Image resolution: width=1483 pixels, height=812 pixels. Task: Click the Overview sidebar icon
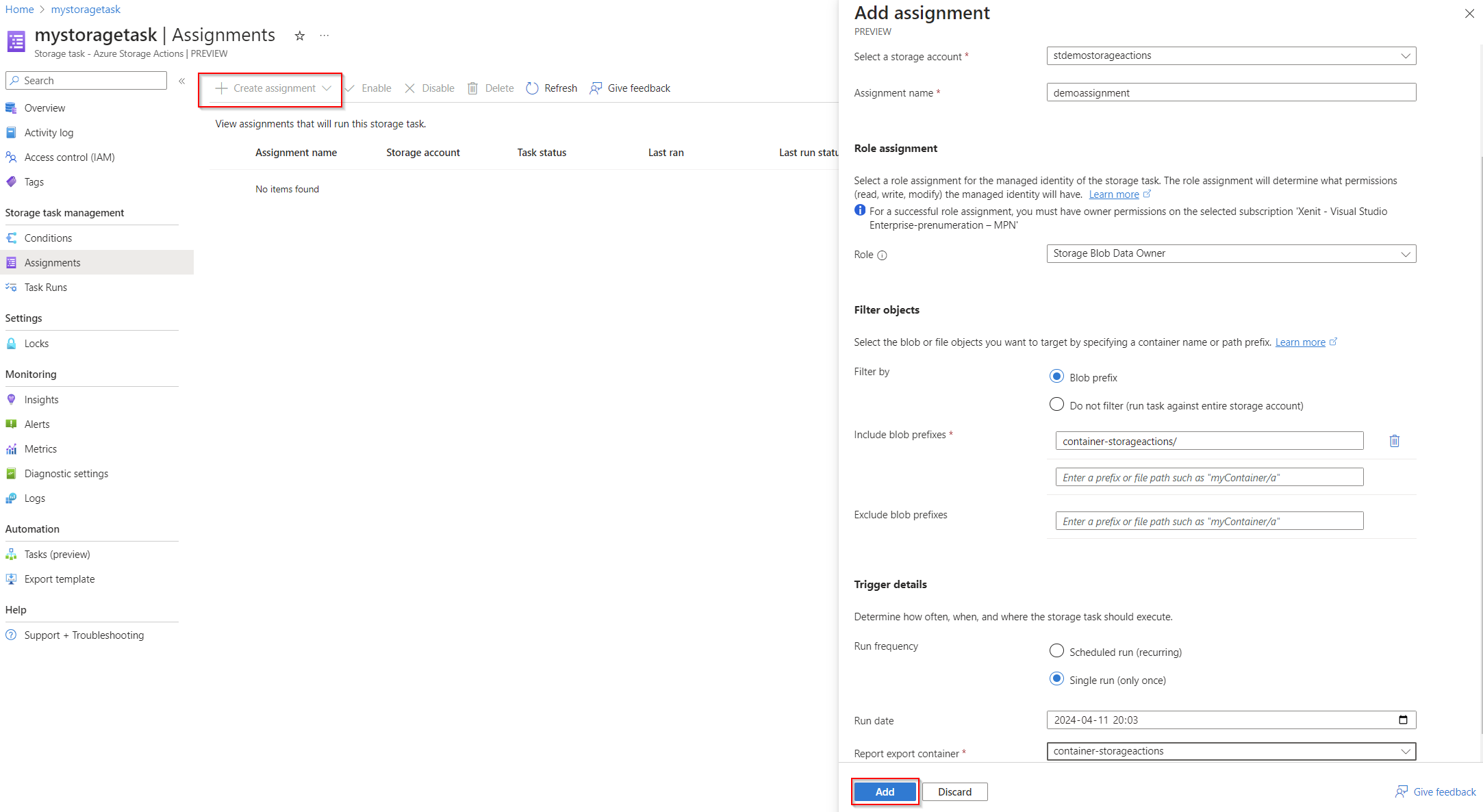pyautogui.click(x=11, y=108)
